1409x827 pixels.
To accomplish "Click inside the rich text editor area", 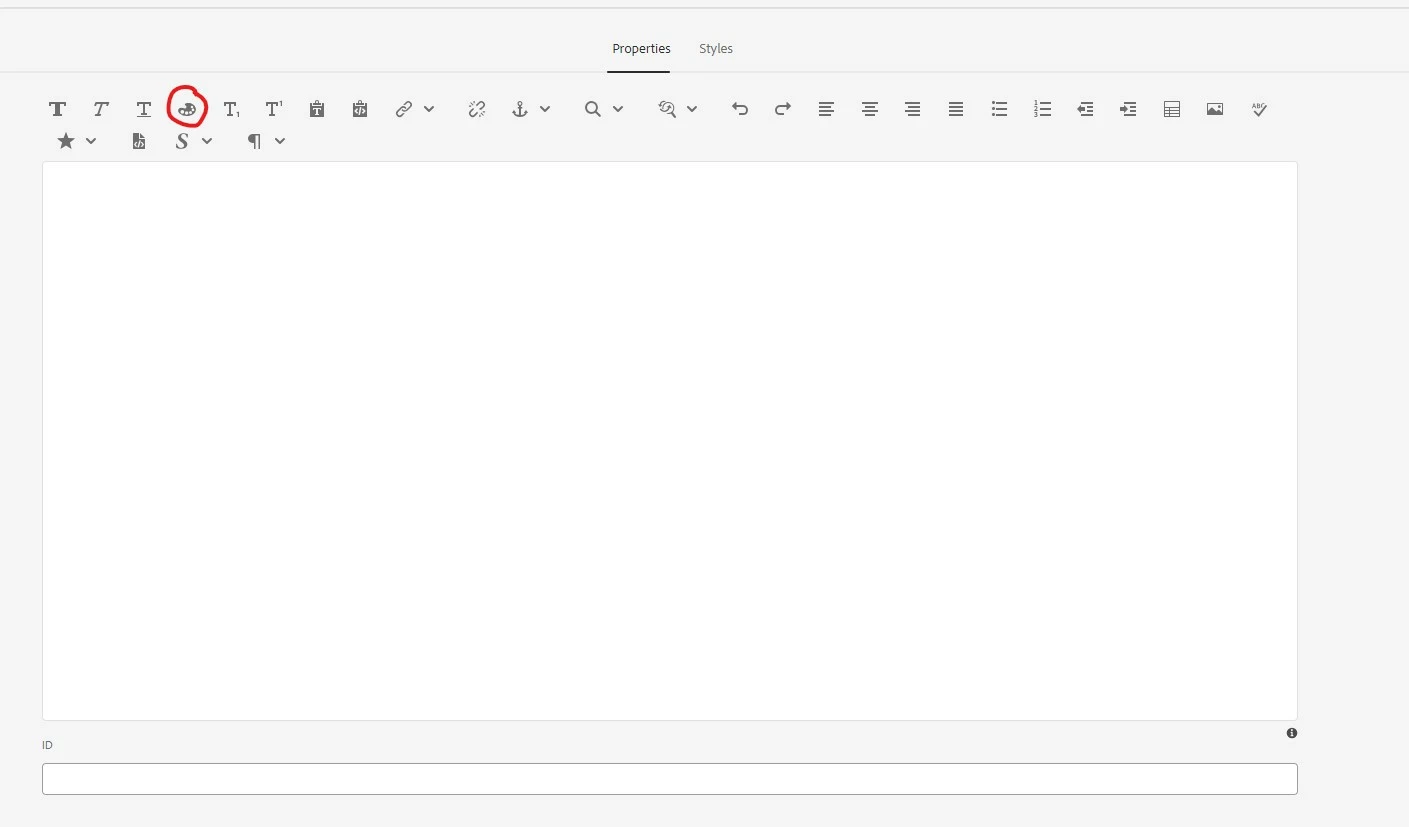I will tap(670, 441).
